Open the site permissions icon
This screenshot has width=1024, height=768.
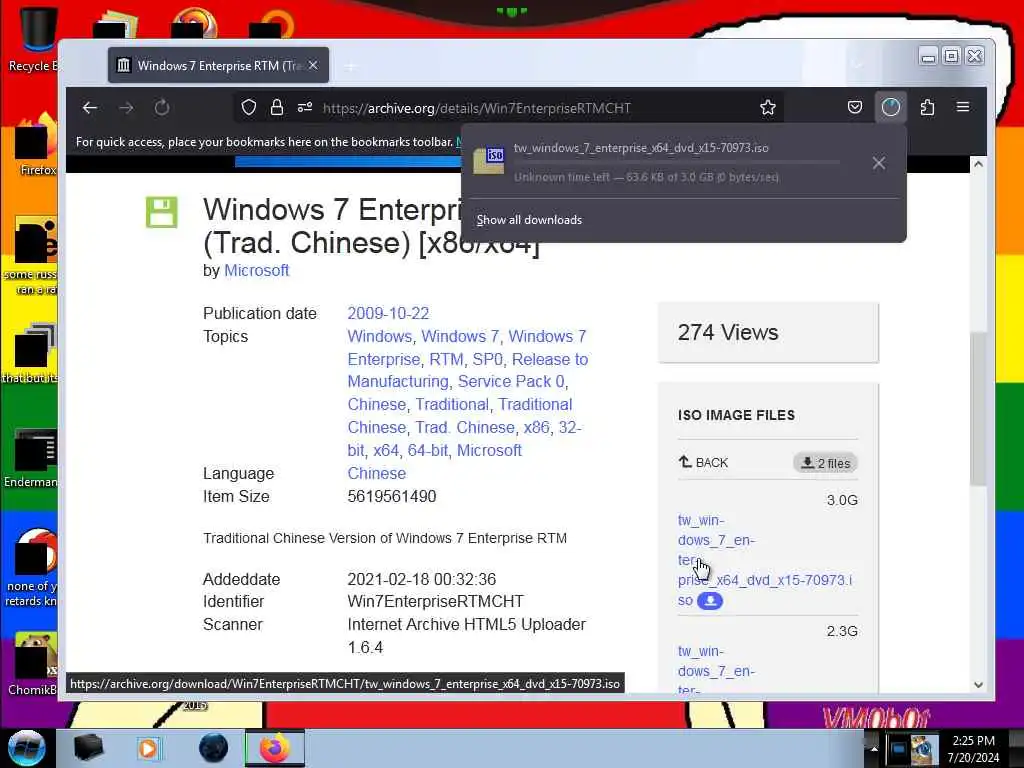[x=305, y=108]
